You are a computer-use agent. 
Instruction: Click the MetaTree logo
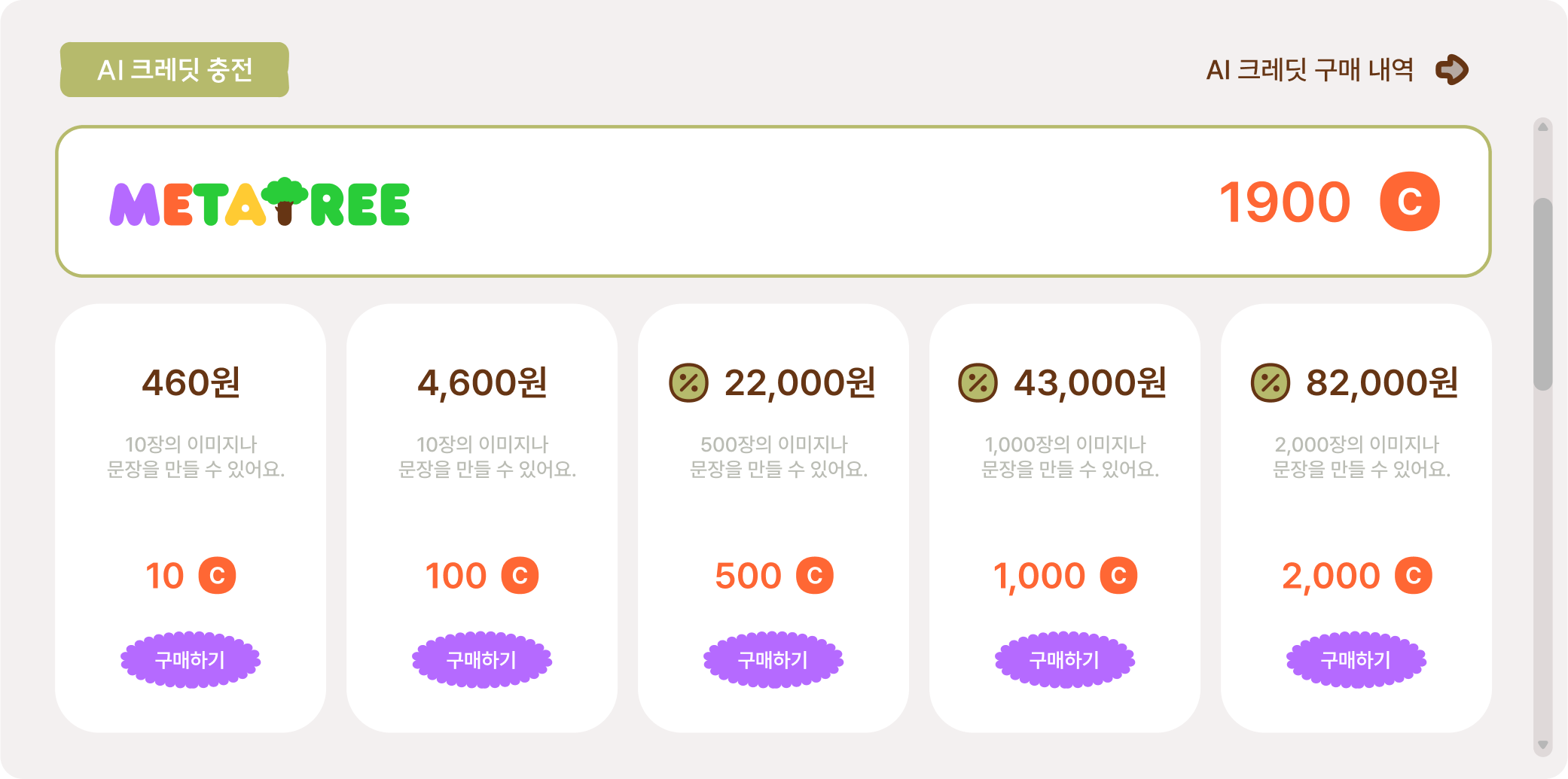tap(260, 202)
